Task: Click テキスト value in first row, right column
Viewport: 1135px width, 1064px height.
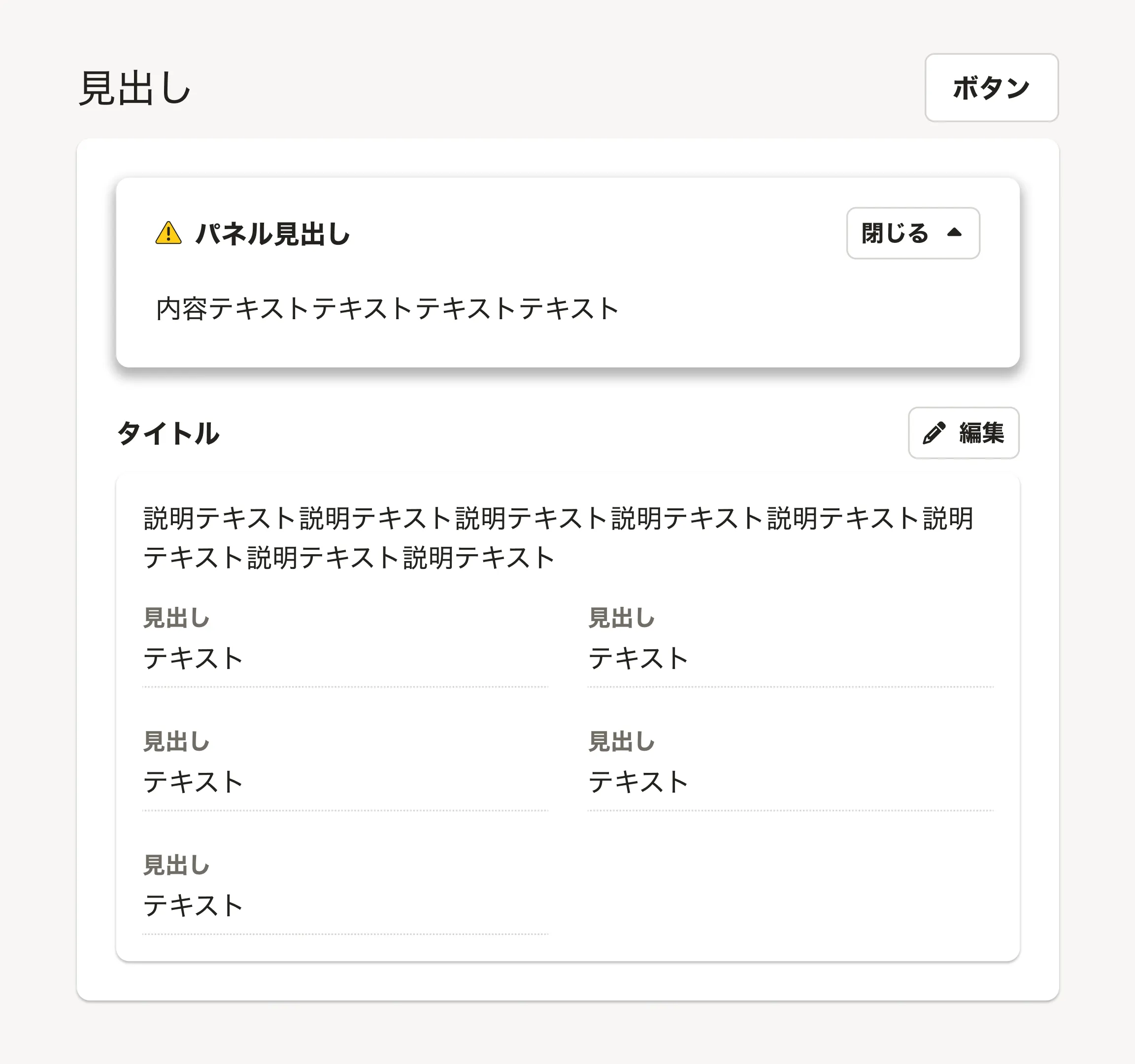Action: point(638,658)
